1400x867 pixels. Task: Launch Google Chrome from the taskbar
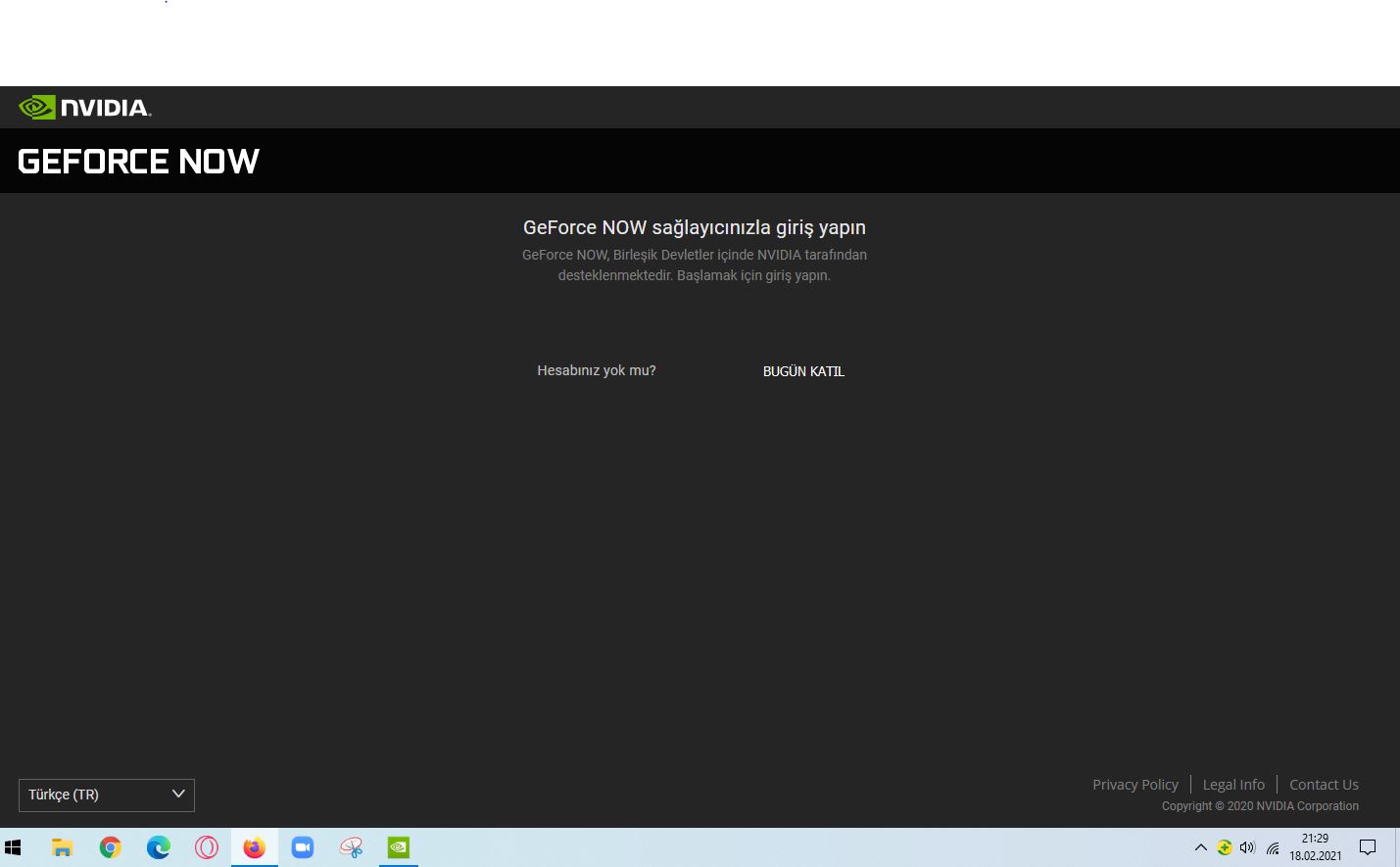coord(111,847)
